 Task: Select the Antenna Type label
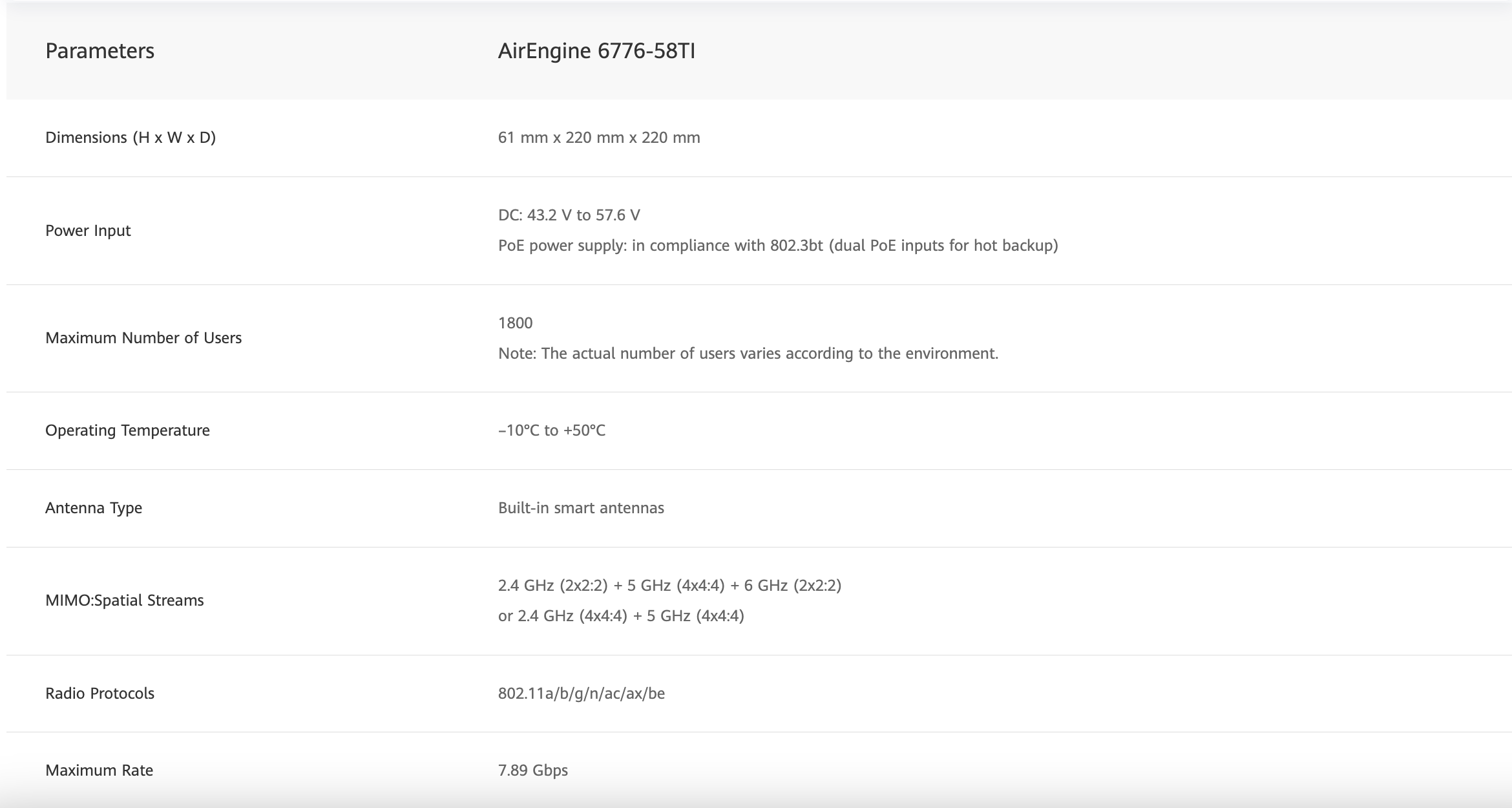94,508
